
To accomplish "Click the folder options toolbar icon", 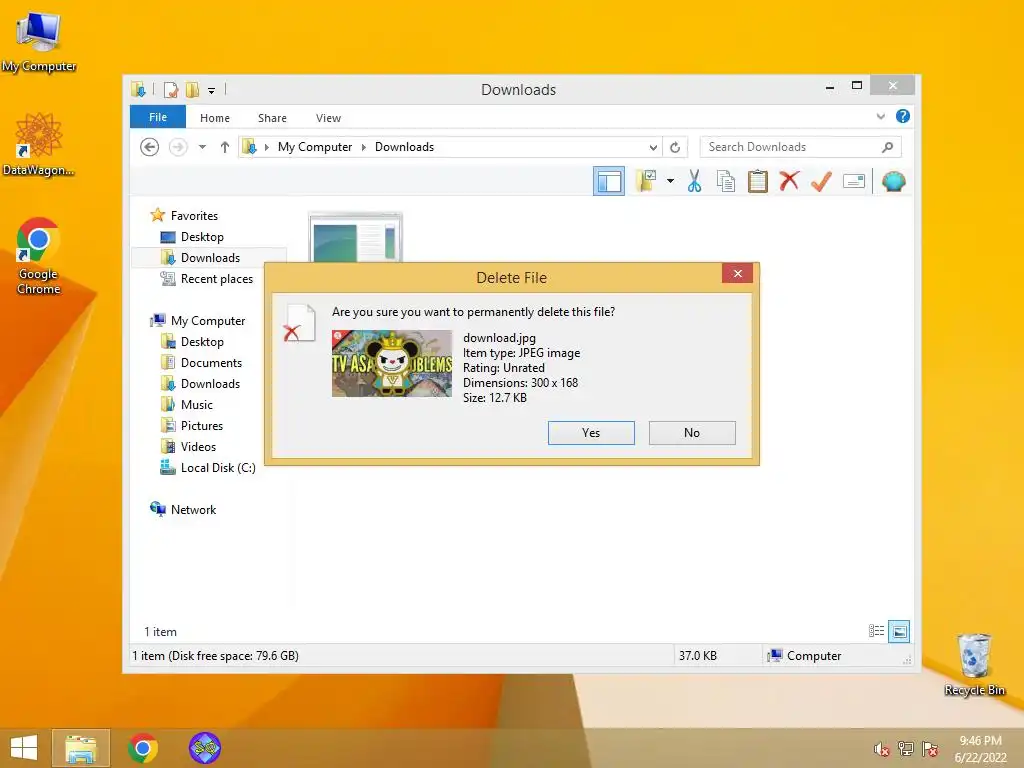I will point(646,181).
